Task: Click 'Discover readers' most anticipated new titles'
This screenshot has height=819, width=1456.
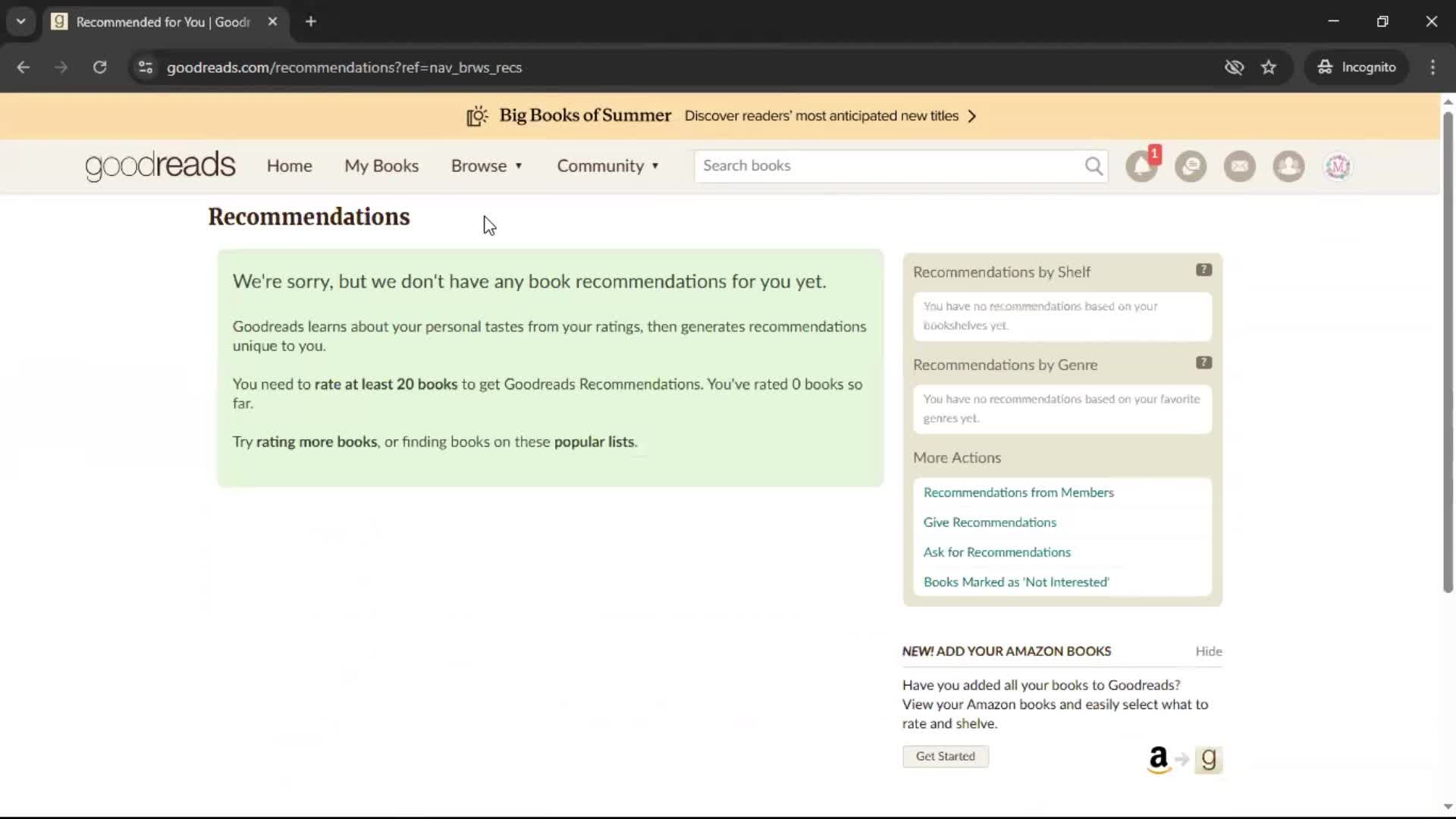Action: (x=821, y=116)
